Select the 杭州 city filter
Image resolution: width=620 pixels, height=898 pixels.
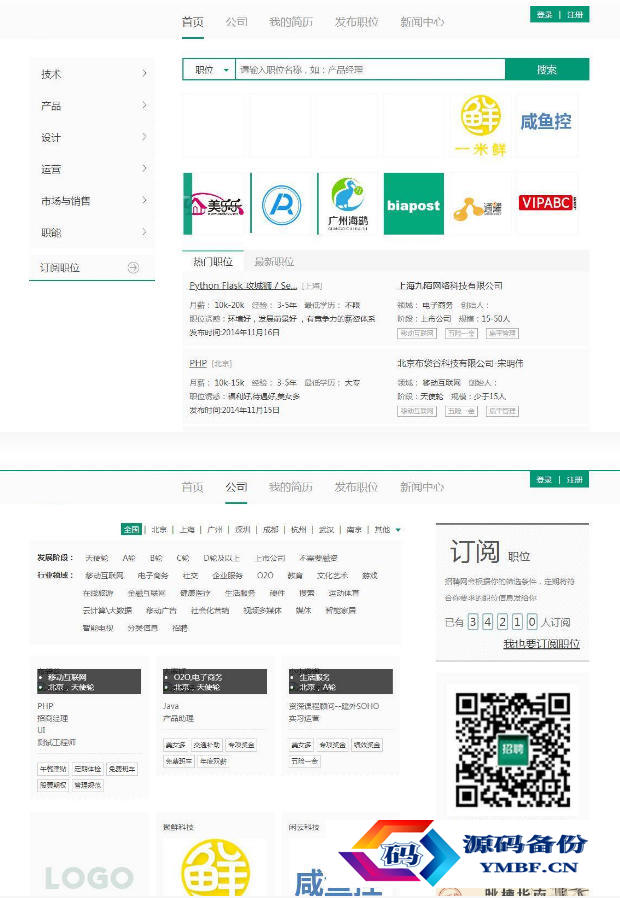298,529
